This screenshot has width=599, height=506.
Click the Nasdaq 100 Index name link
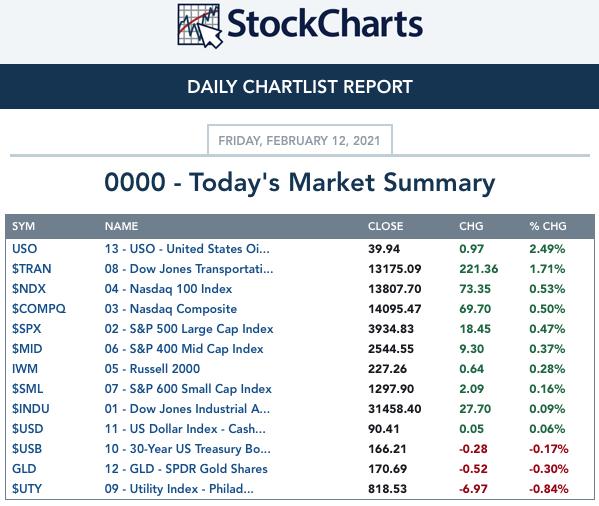point(168,289)
